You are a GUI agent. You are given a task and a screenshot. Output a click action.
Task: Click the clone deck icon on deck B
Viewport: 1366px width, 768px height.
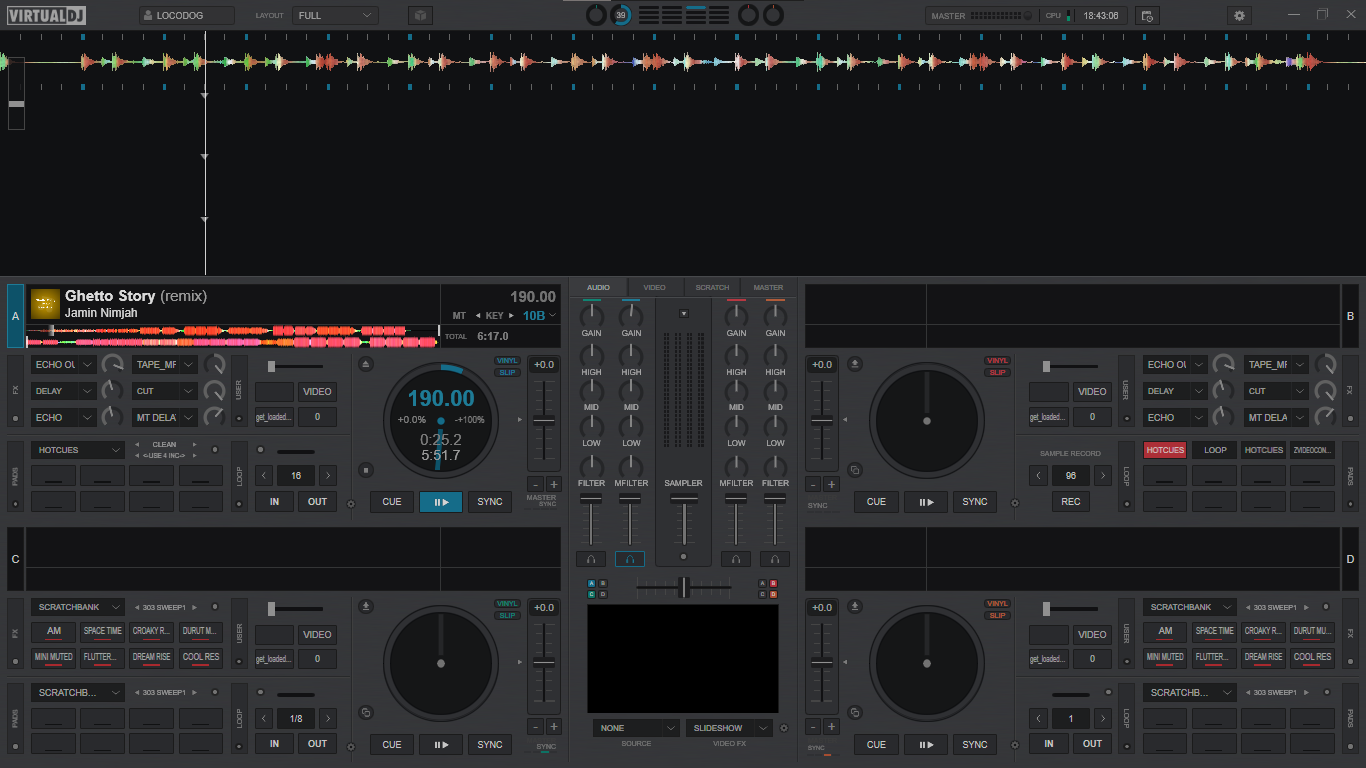(855, 469)
